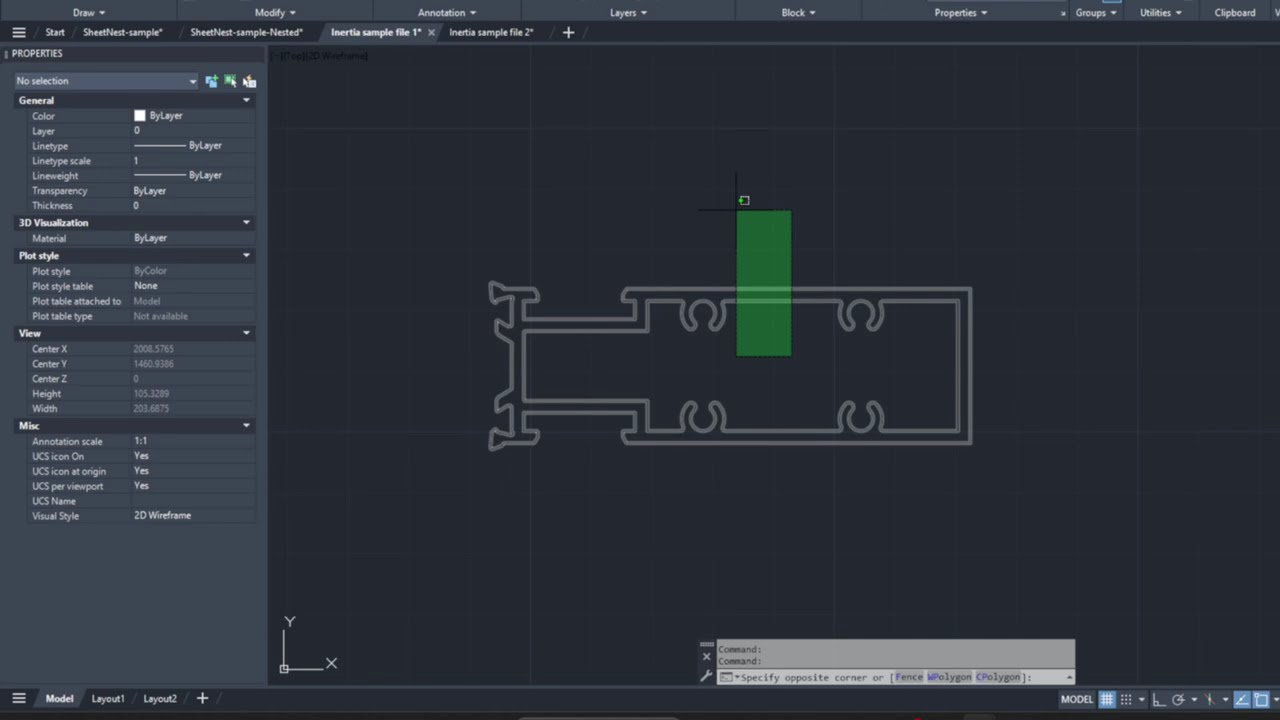
Task: Click the viewport label in drawing area corner
Action: click(x=319, y=56)
